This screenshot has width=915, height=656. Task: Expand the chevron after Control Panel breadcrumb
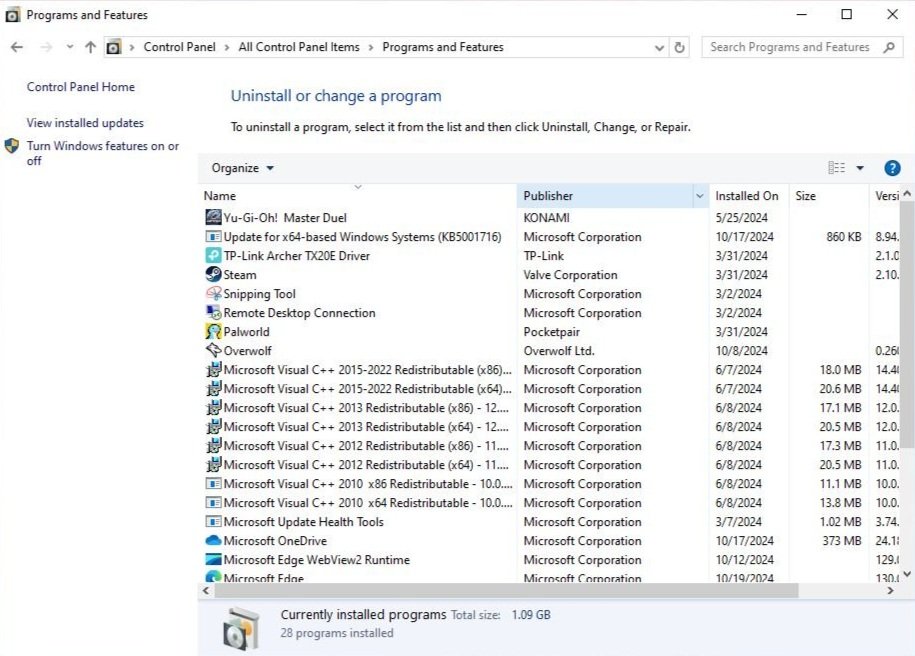click(227, 47)
